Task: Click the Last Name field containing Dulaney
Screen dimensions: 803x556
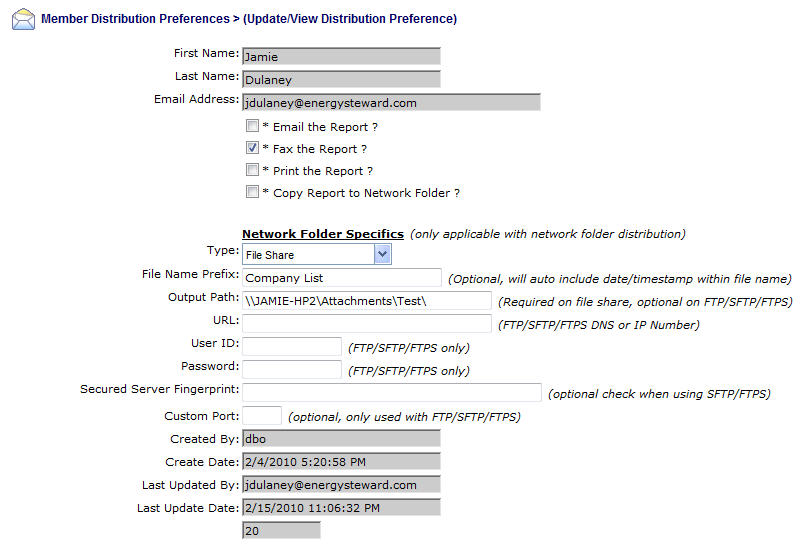Action: [x=341, y=79]
